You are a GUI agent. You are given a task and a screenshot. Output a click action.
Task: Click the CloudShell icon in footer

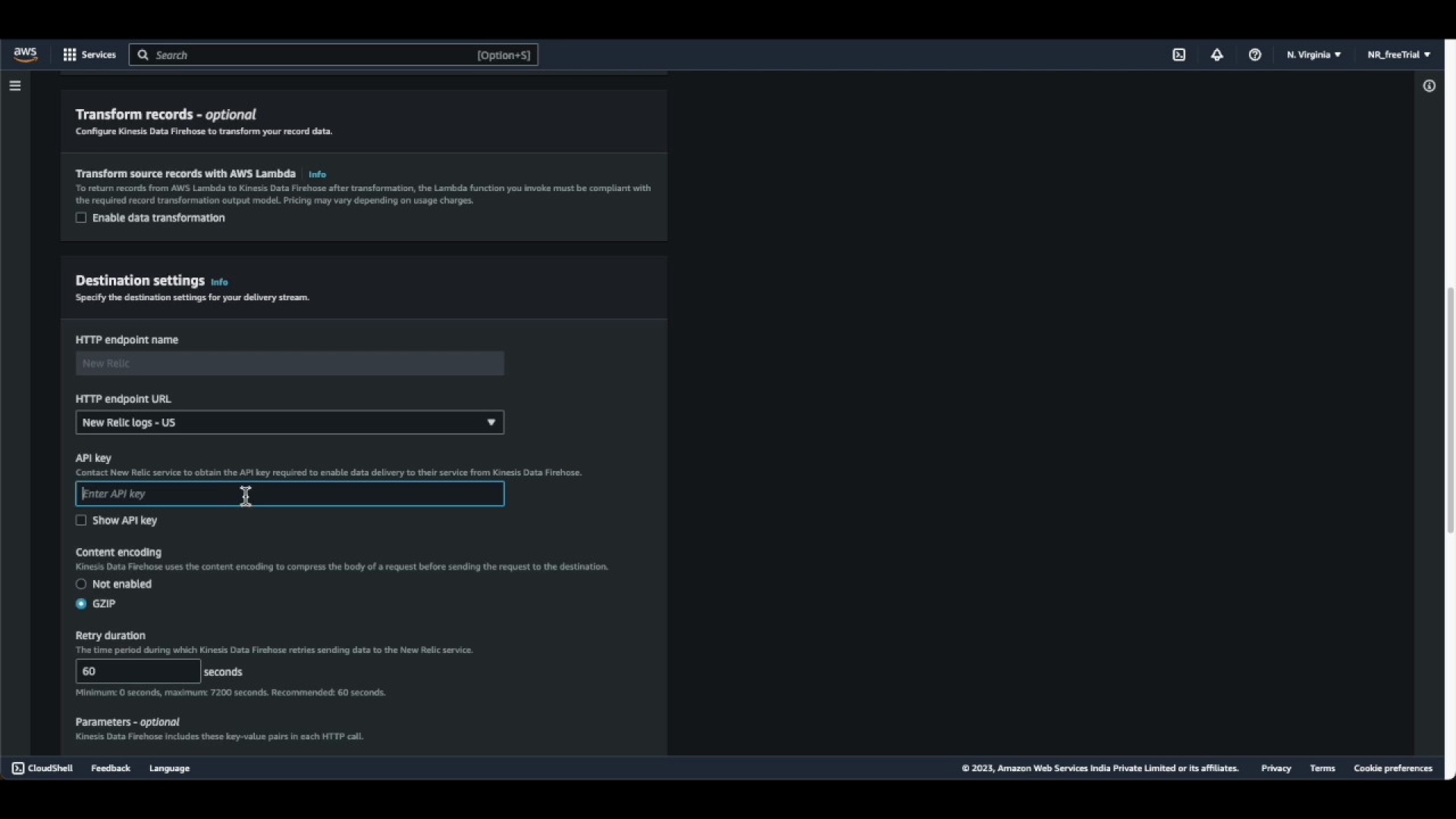pos(18,768)
